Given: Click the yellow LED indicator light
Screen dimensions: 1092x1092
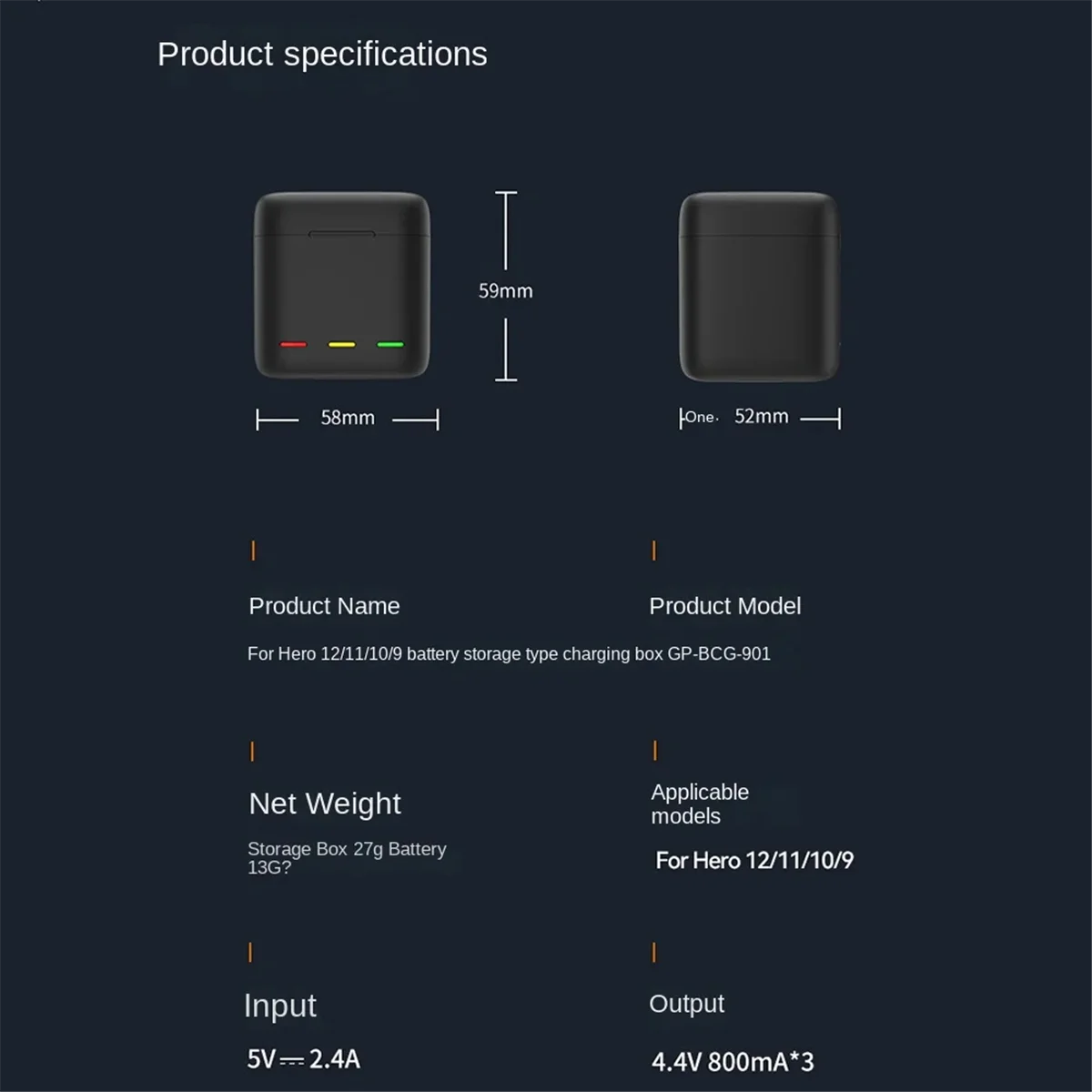Looking at the screenshot, I should coord(342,345).
